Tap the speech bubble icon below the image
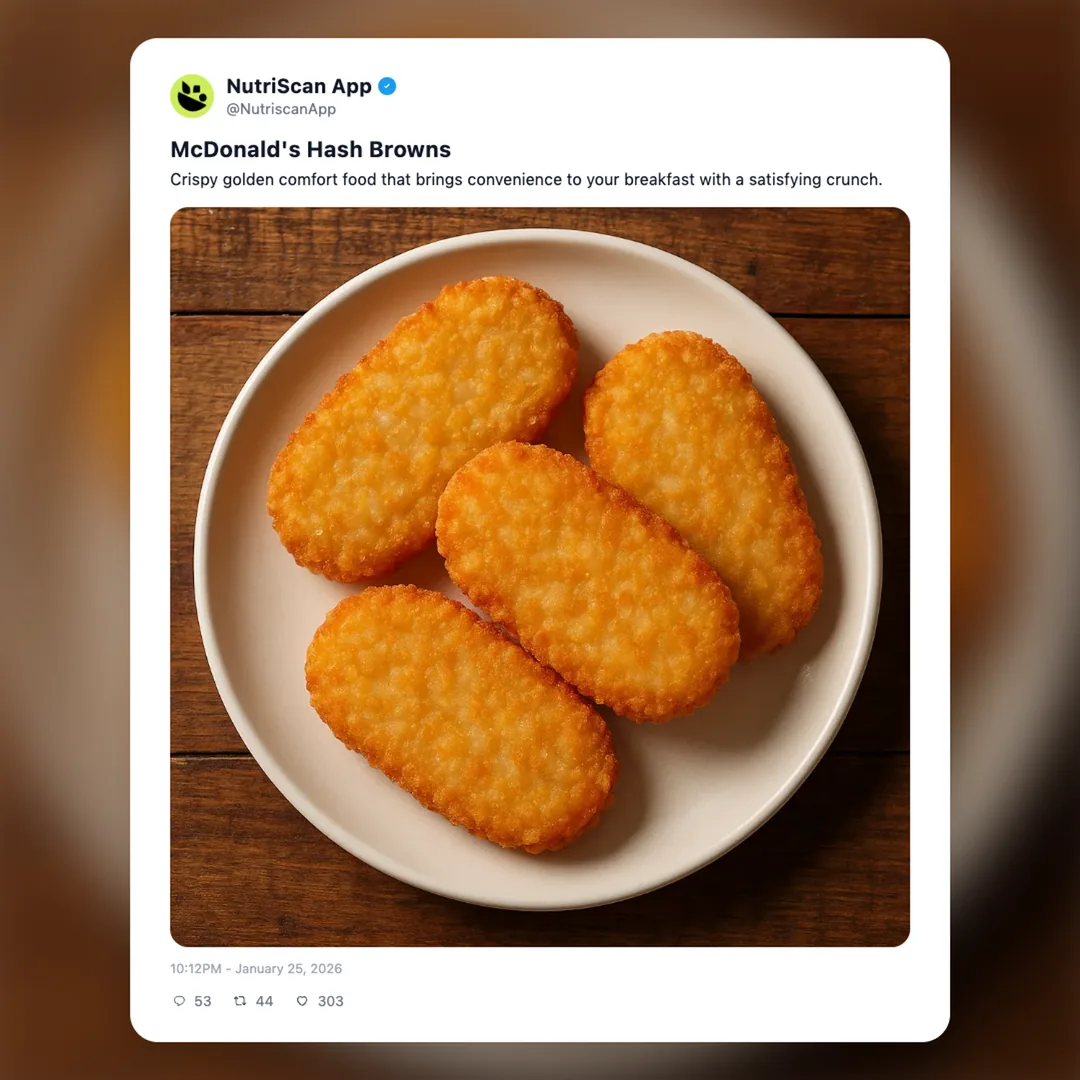1080x1080 pixels. 180,1001
